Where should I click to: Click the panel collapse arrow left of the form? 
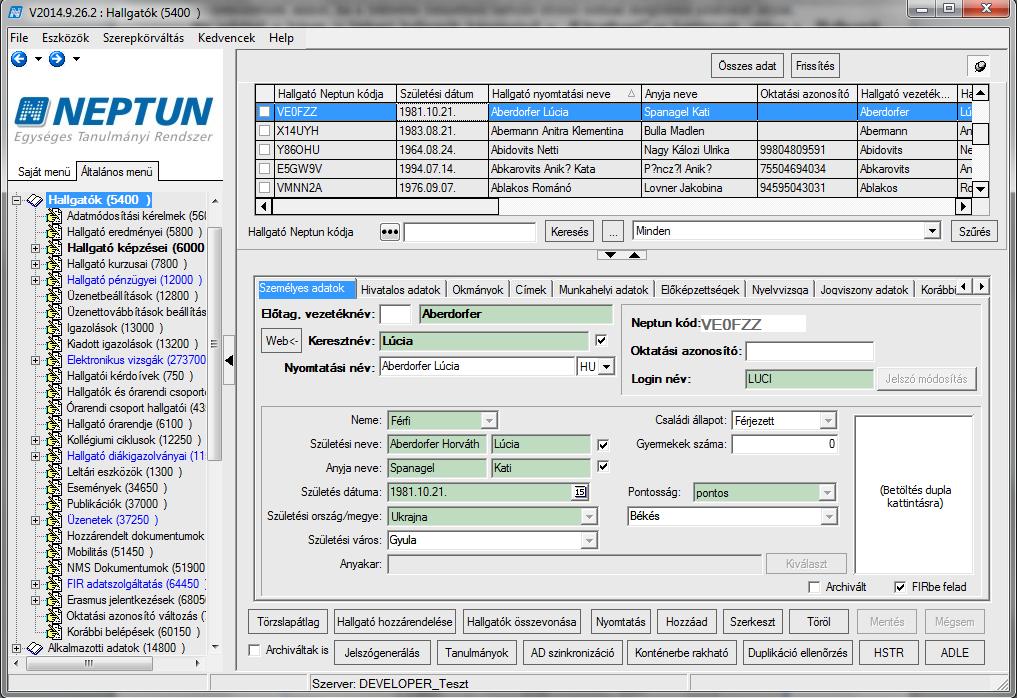[229, 360]
